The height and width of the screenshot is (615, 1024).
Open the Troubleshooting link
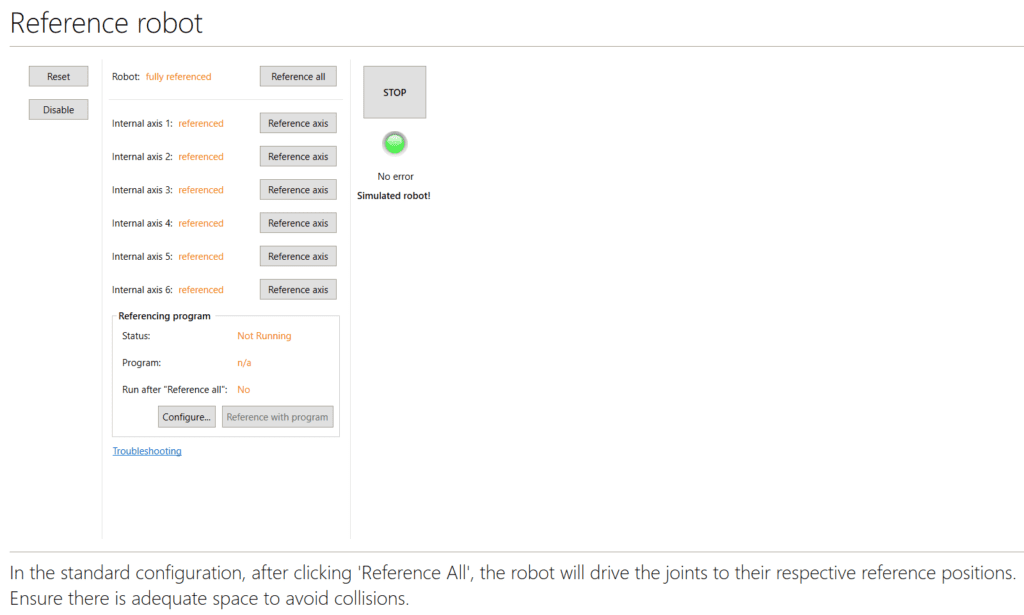147,451
